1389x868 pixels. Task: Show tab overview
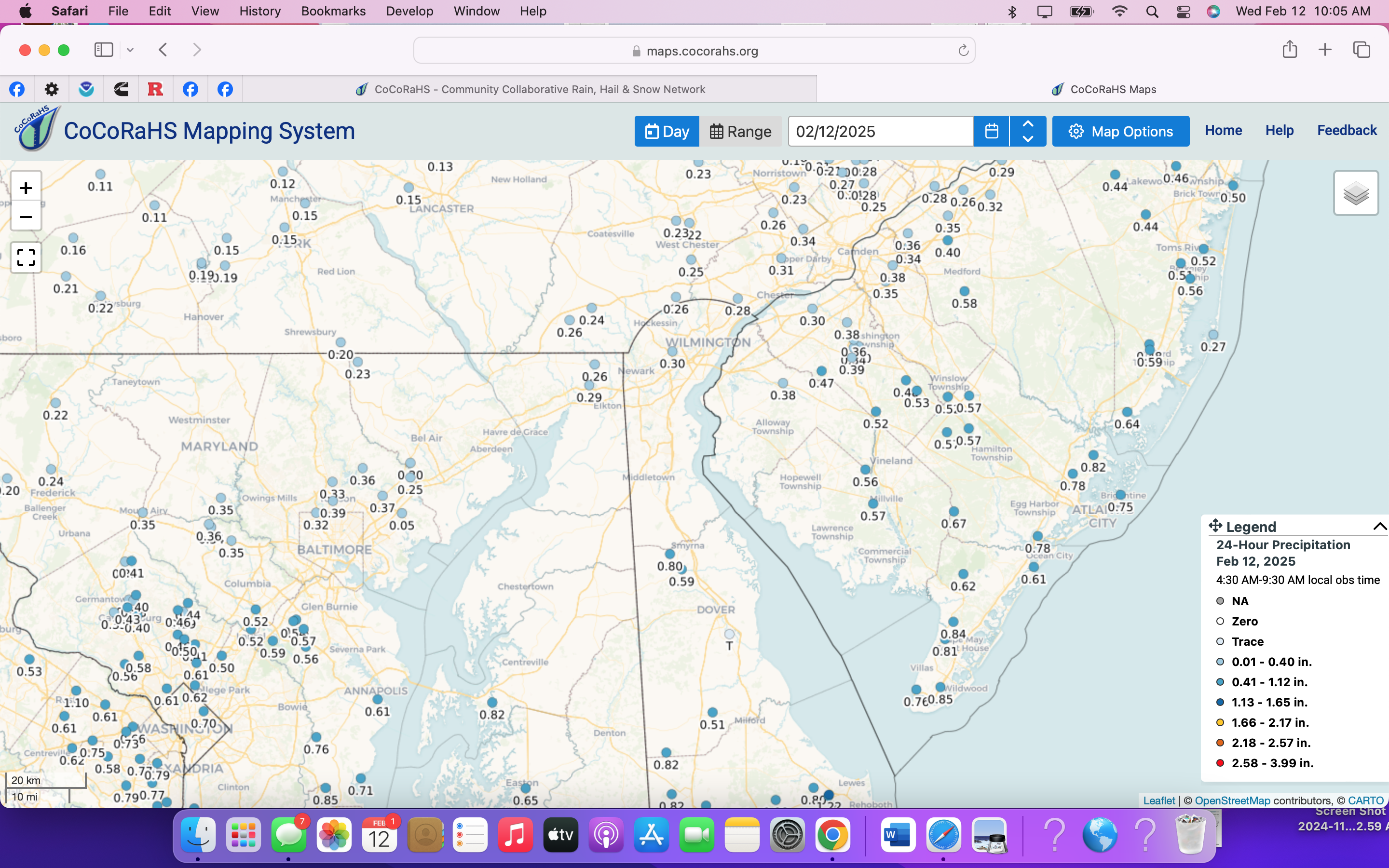(x=1362, y=50)
